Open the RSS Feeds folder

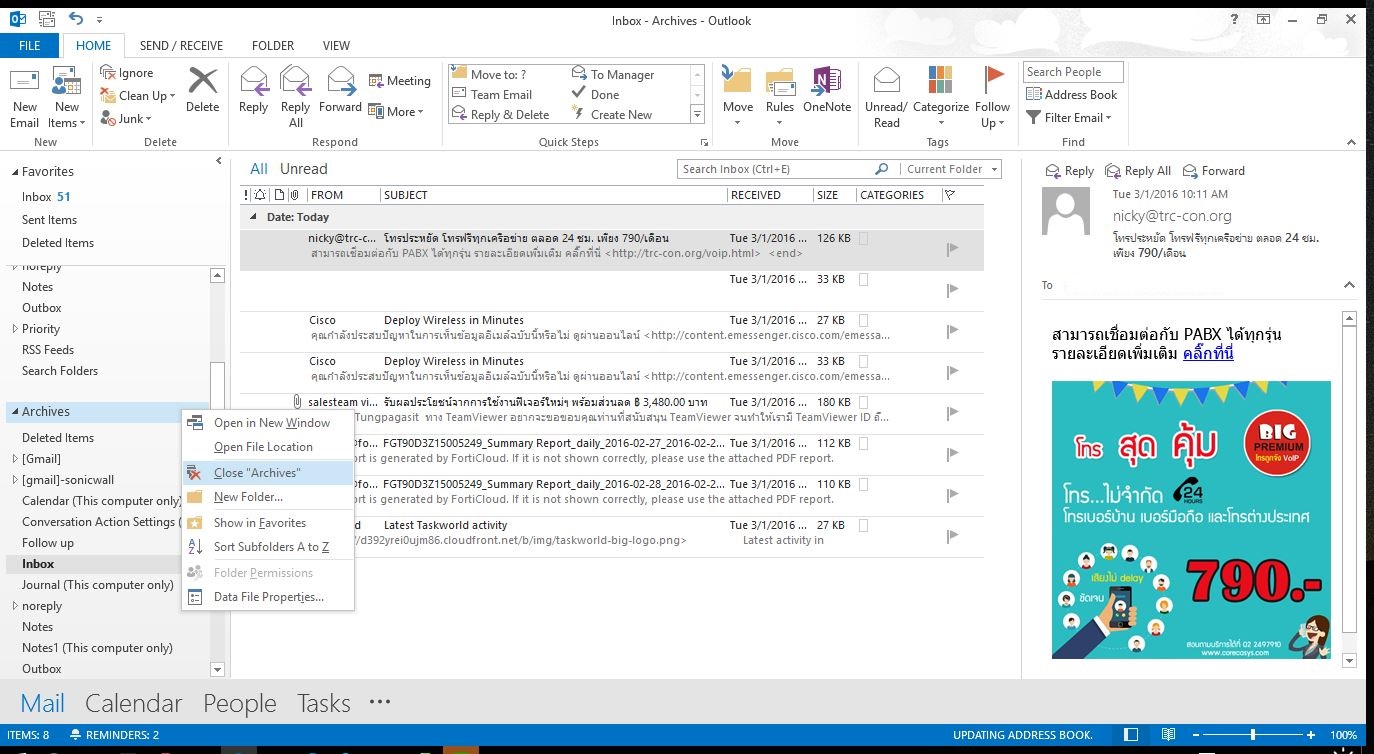point(48,349)
